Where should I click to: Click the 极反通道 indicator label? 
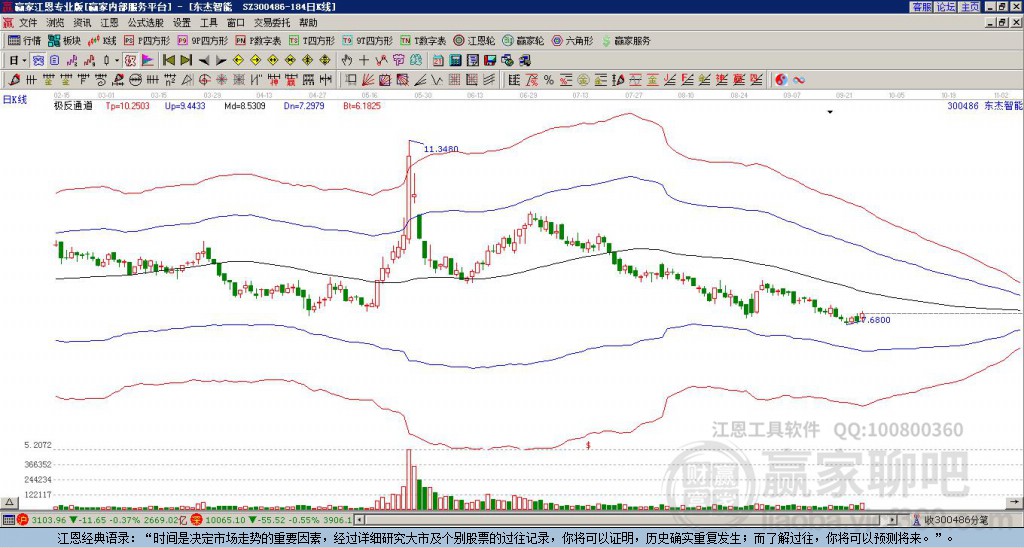click(73, 105)
